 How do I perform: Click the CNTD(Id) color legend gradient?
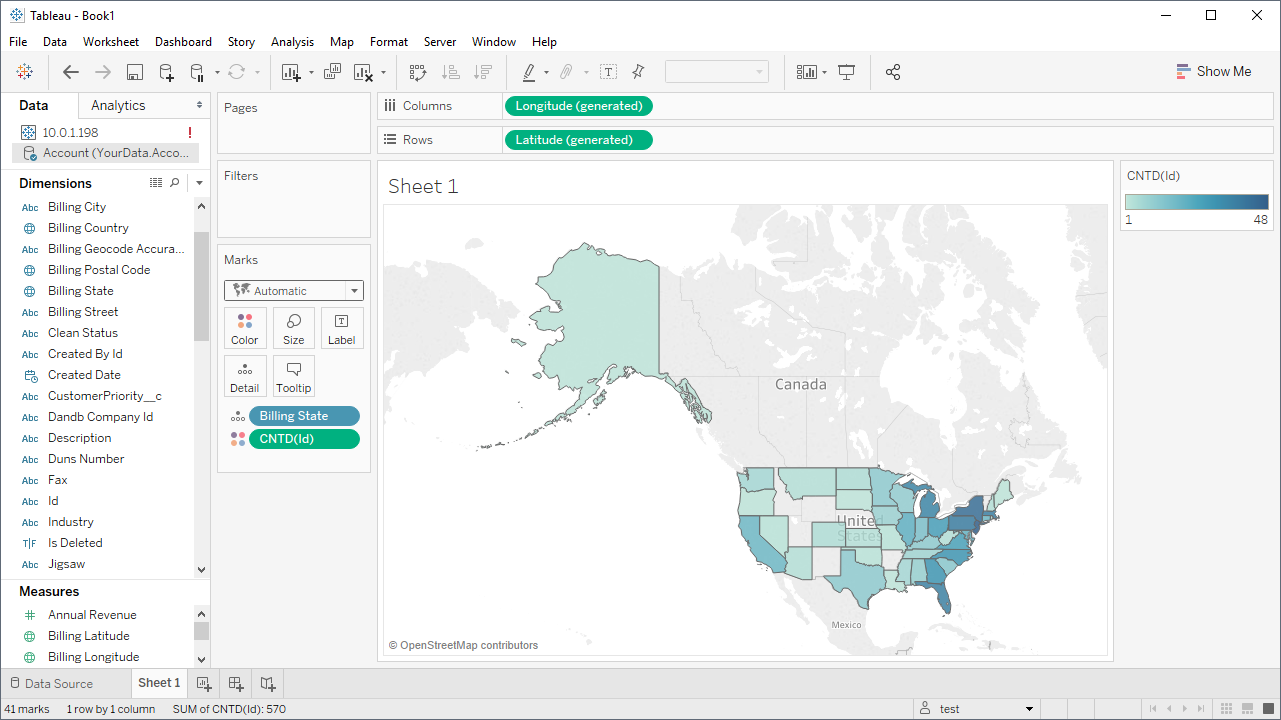click(1196, 202)
